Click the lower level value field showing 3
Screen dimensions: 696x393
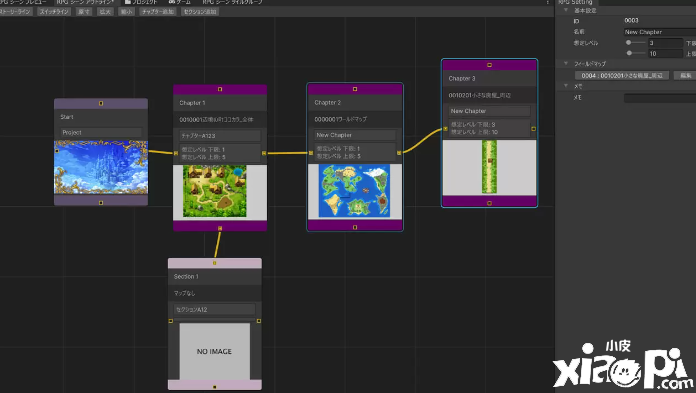coord(665,43)
